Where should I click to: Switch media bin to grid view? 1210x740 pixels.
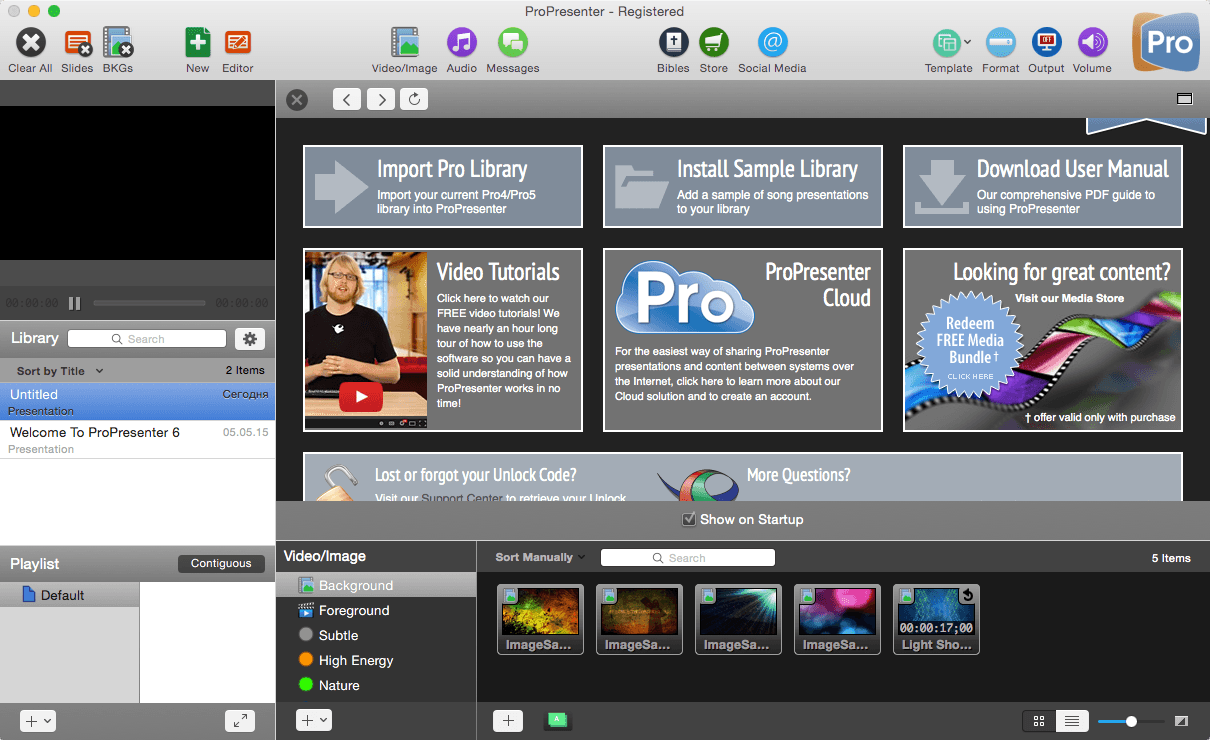[x=1039, y=720]
